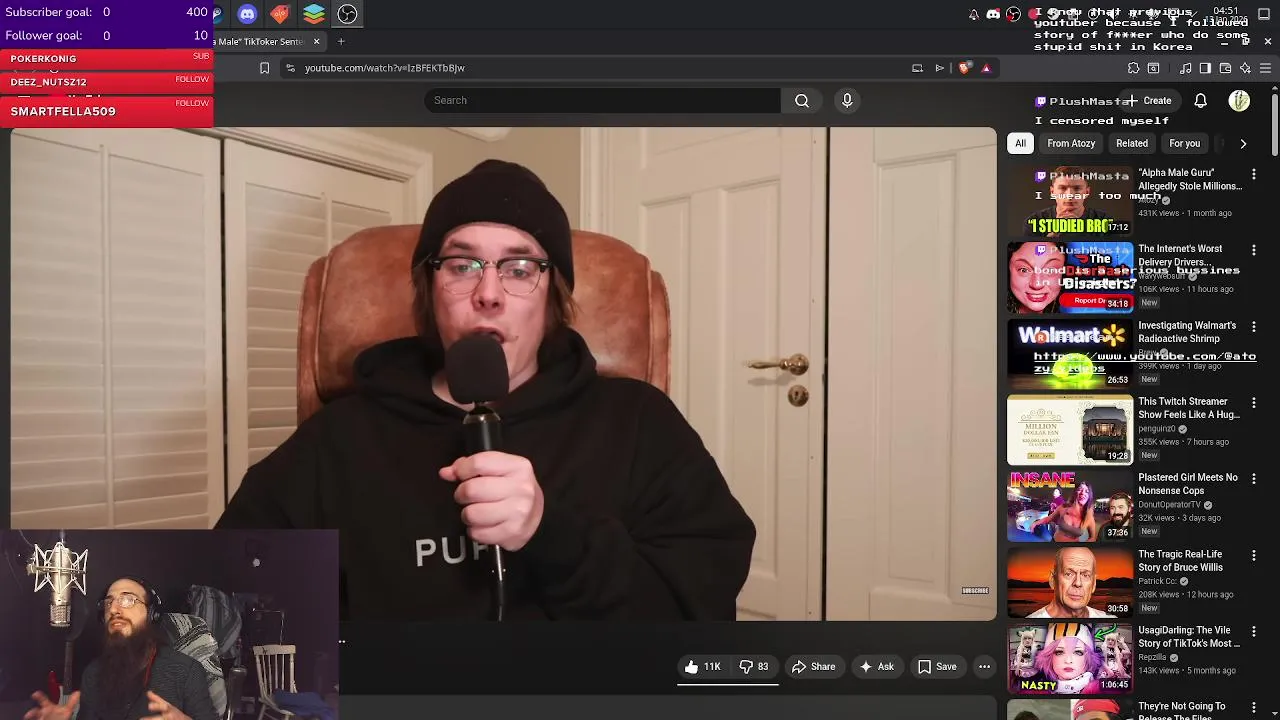The image size is (1280, 720).
Task: Select the All filter chip
Action: [1020, 143]
